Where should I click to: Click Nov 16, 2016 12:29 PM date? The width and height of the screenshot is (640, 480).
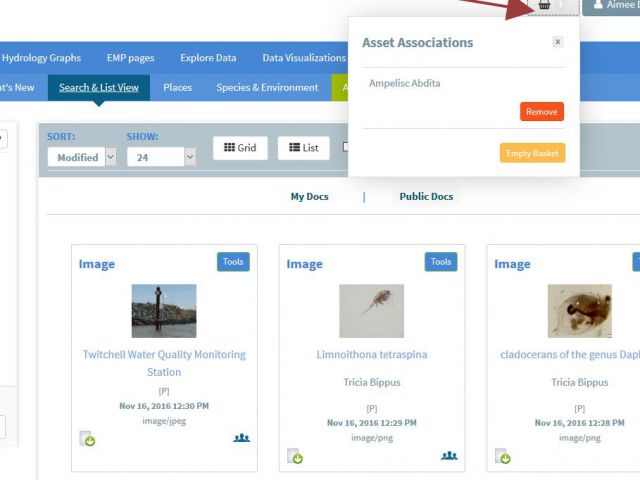point(372,423)
